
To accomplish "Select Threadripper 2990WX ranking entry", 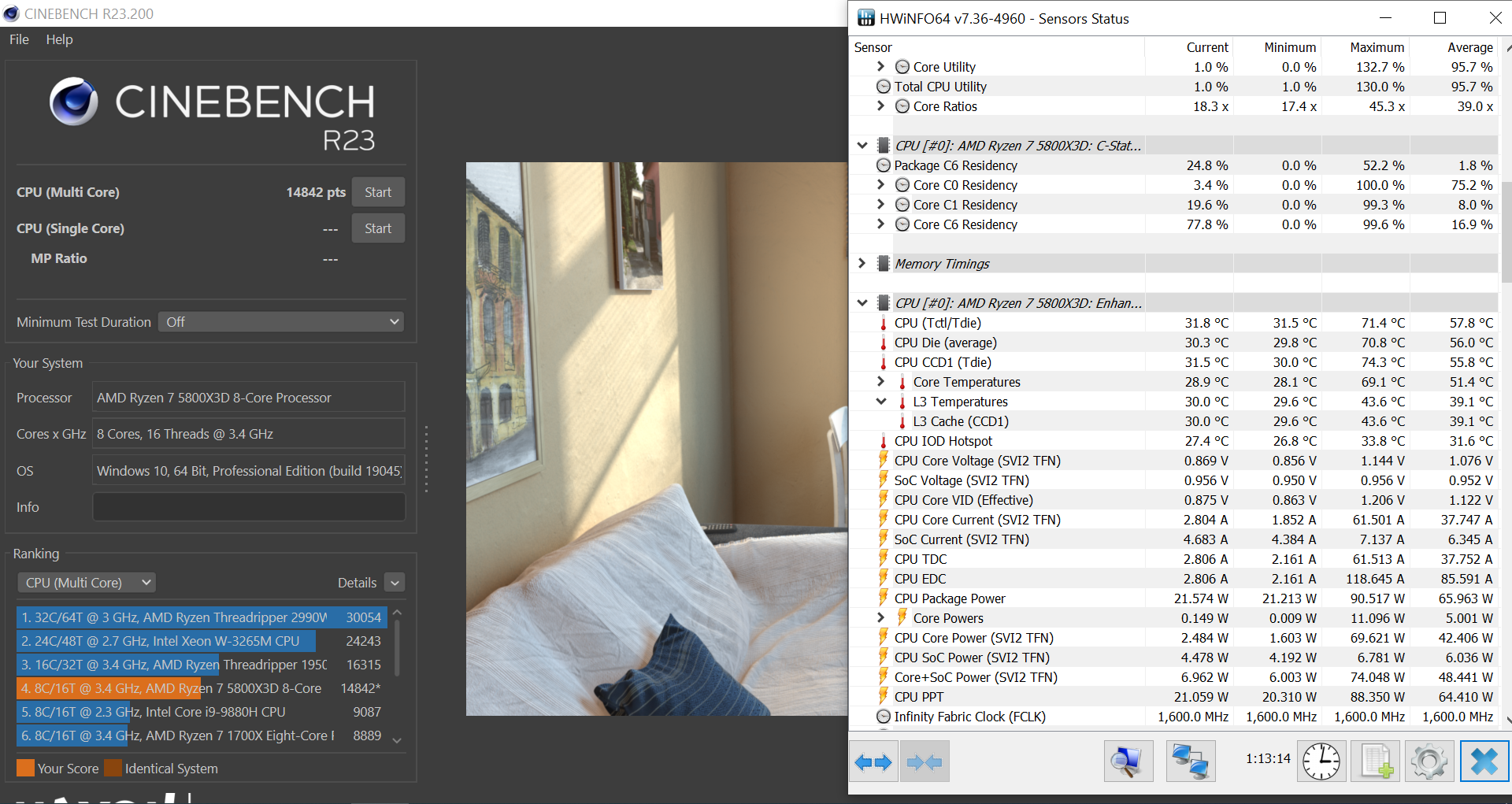I will pos(202,617).
